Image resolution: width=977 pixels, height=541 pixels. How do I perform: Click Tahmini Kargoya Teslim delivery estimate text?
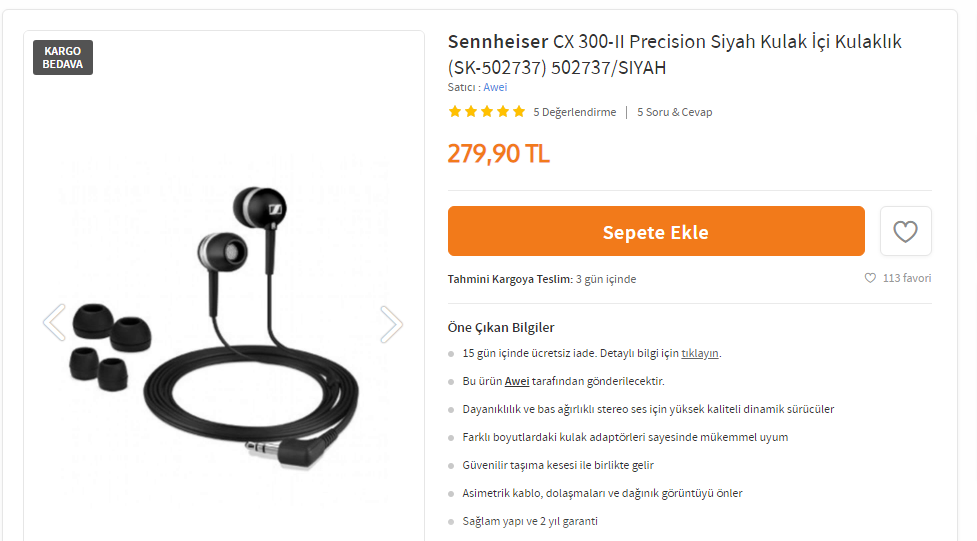click(x=541, y=279)
